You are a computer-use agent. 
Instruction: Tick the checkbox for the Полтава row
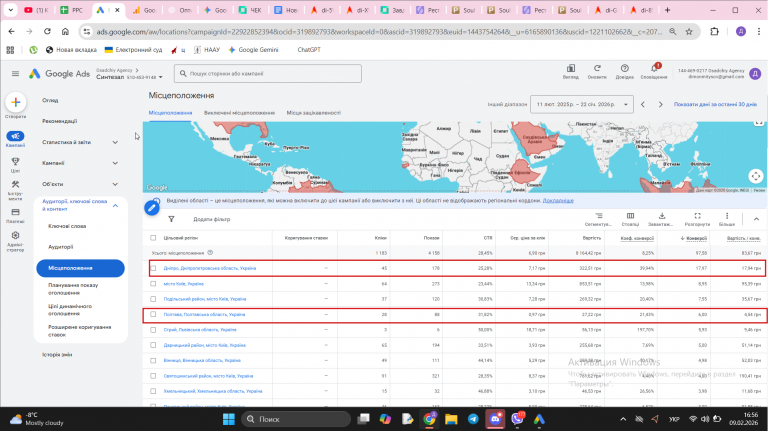153,314
